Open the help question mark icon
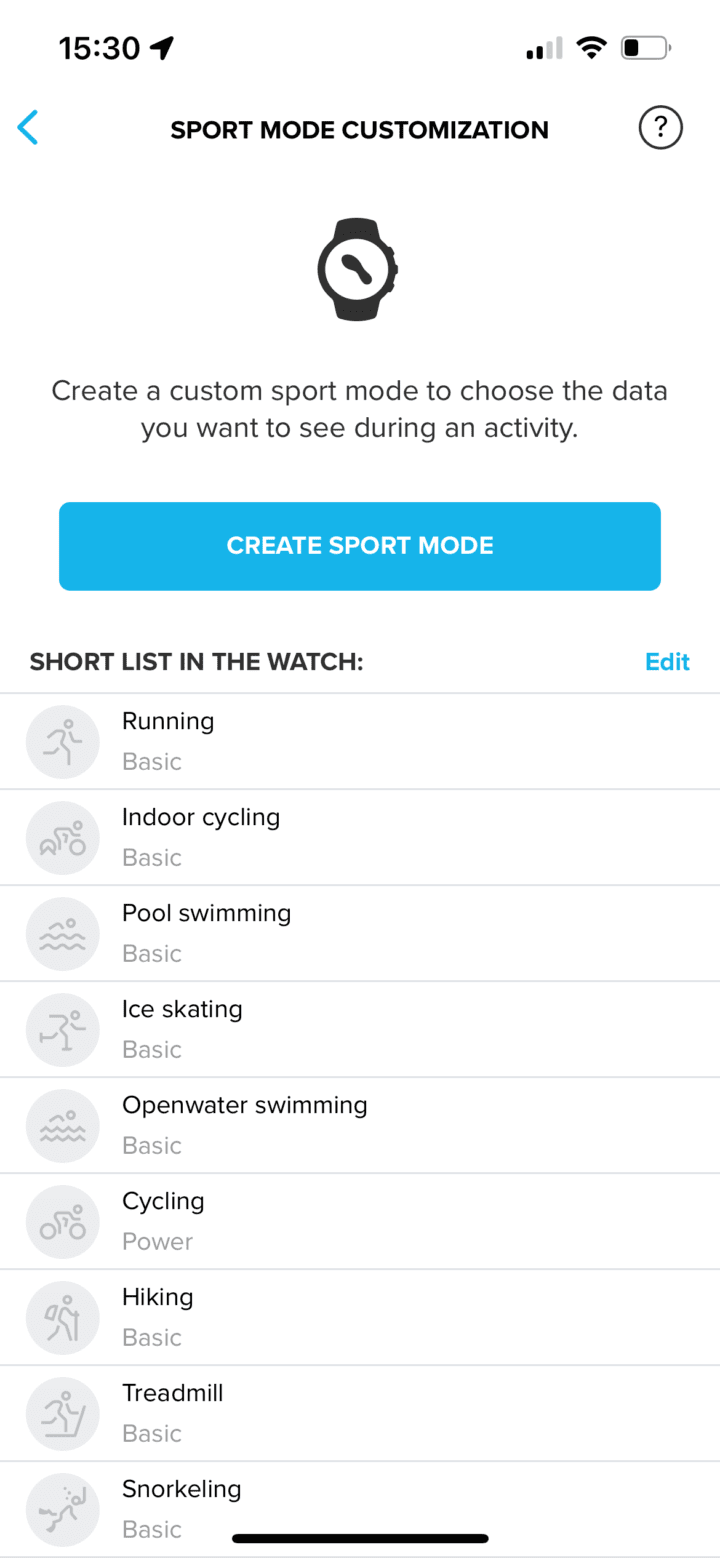The height and width of the screenshot is (1558, 720). click(x=660, y=128)
